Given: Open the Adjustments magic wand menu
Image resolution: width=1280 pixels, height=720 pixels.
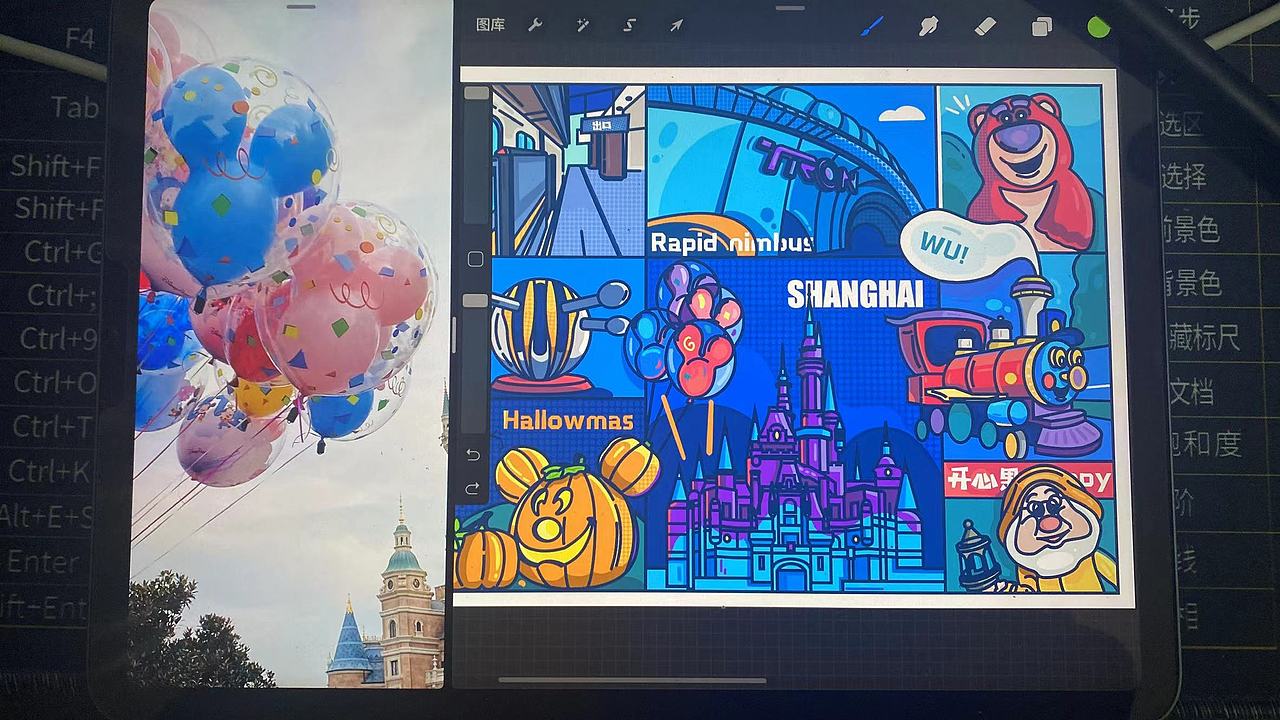Looking at the screenshot, I should 582,25.
